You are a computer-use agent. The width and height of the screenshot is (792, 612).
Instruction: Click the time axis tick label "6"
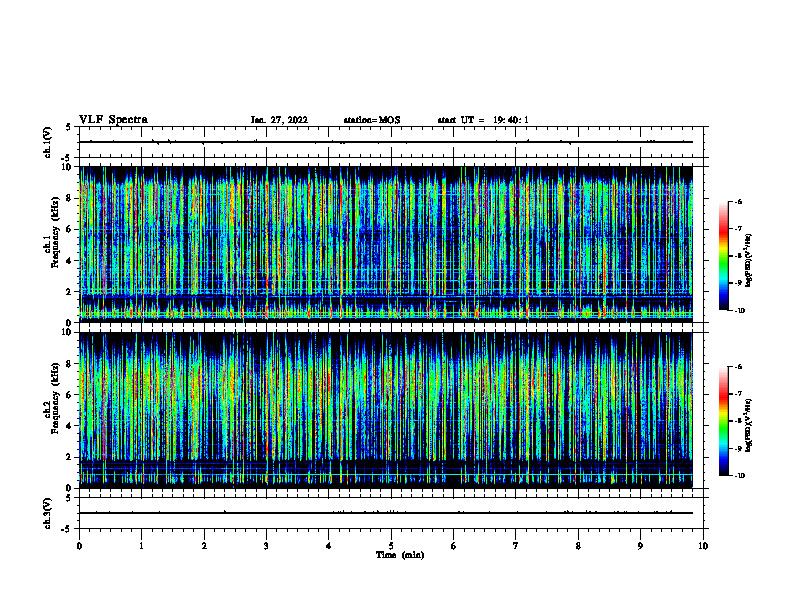454,546
